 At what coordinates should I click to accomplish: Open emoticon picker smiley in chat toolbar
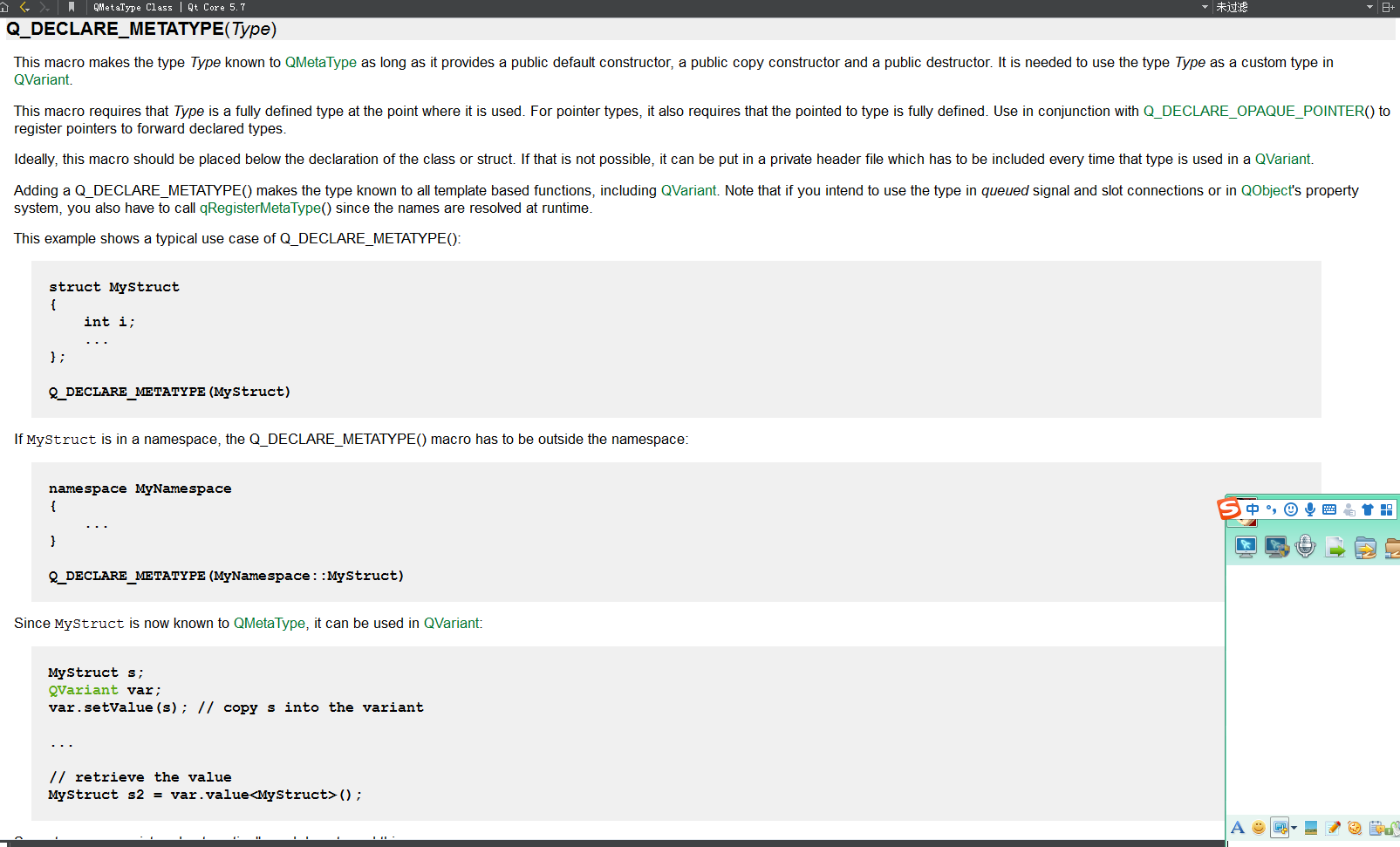tap(1258, 828)
